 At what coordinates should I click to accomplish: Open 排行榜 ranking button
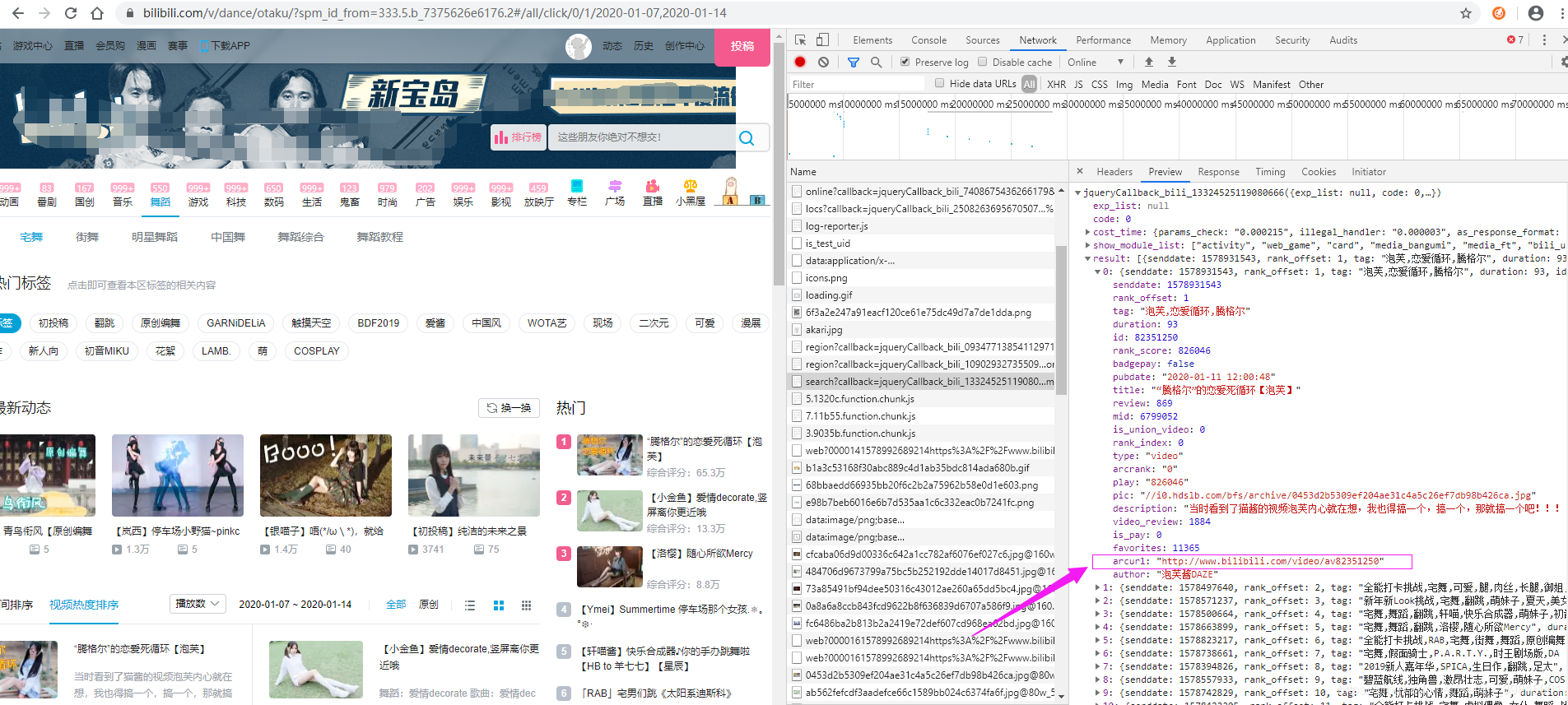pyautogui.click(x=519, y=137)
